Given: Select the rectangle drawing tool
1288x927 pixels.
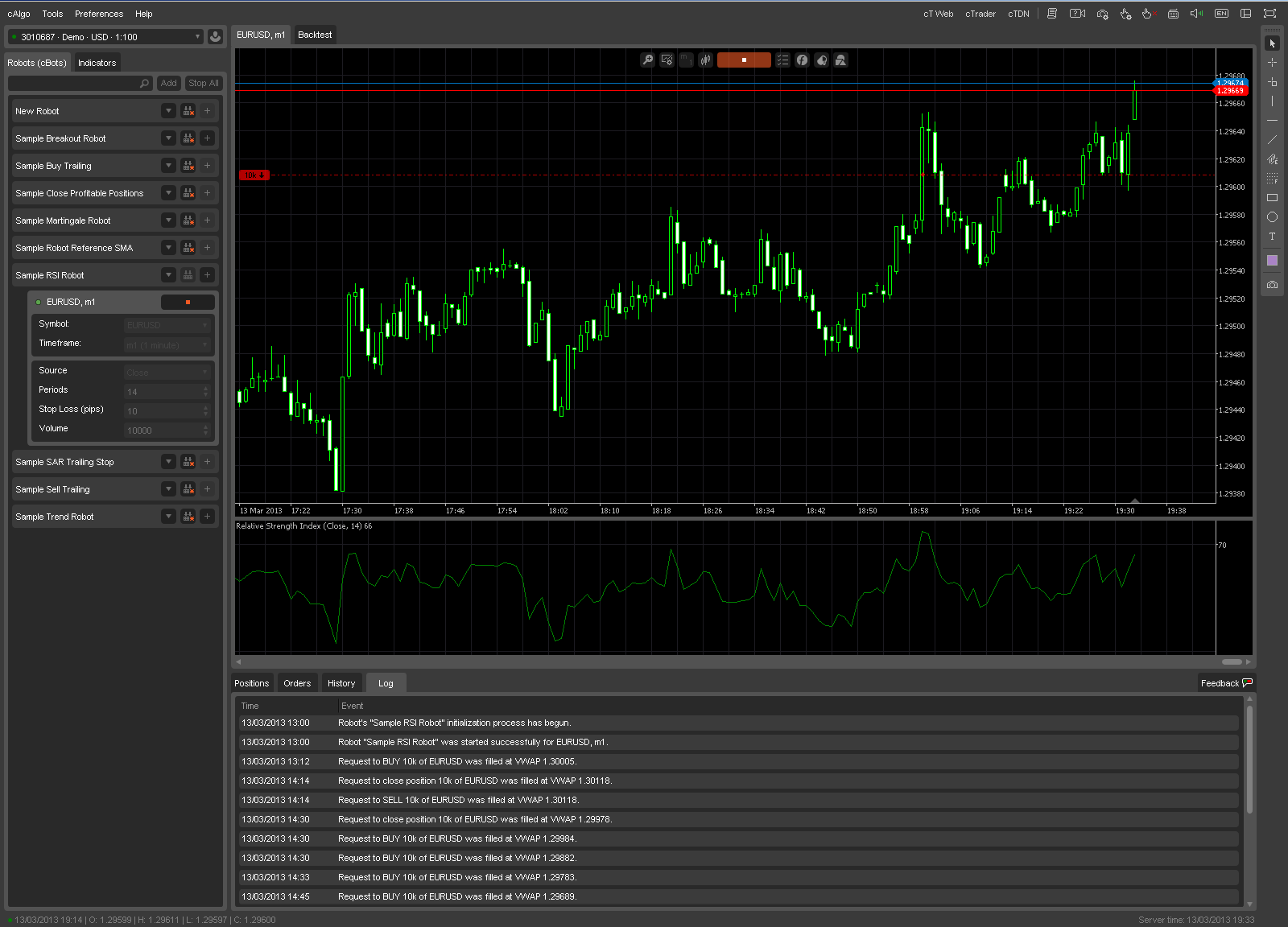Looking at the screenshot, I should 1272,198.
